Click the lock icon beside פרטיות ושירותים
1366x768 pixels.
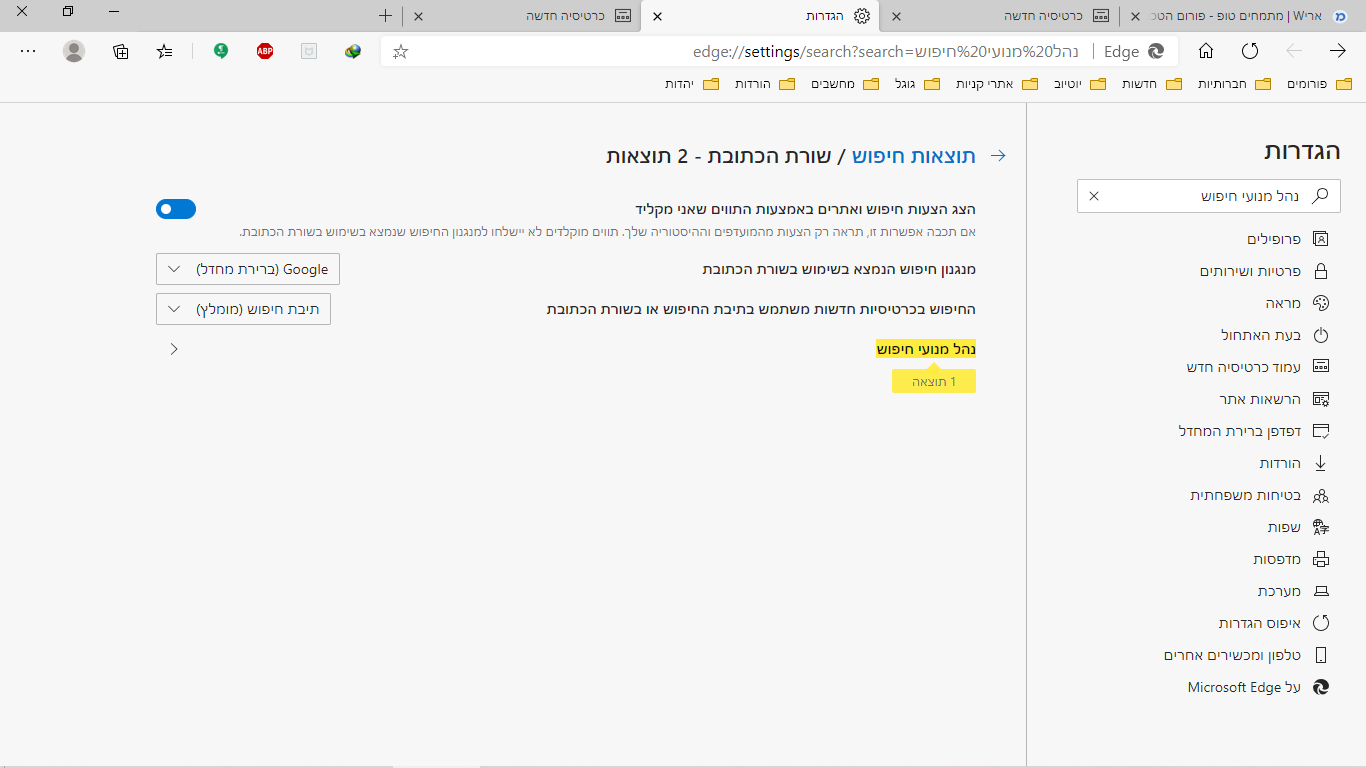click(x=1320, y=271)
